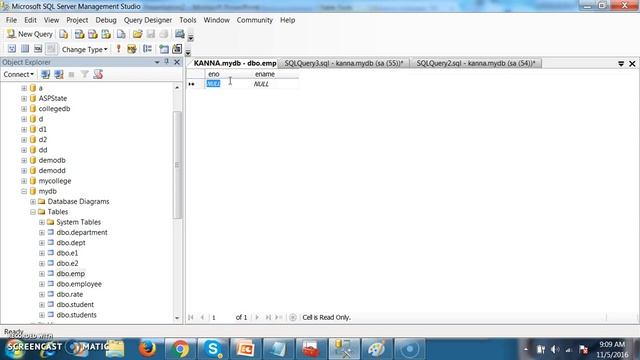Open the standard toolbar overflow arrow
The image size is (640, 360).
point(191,38)
